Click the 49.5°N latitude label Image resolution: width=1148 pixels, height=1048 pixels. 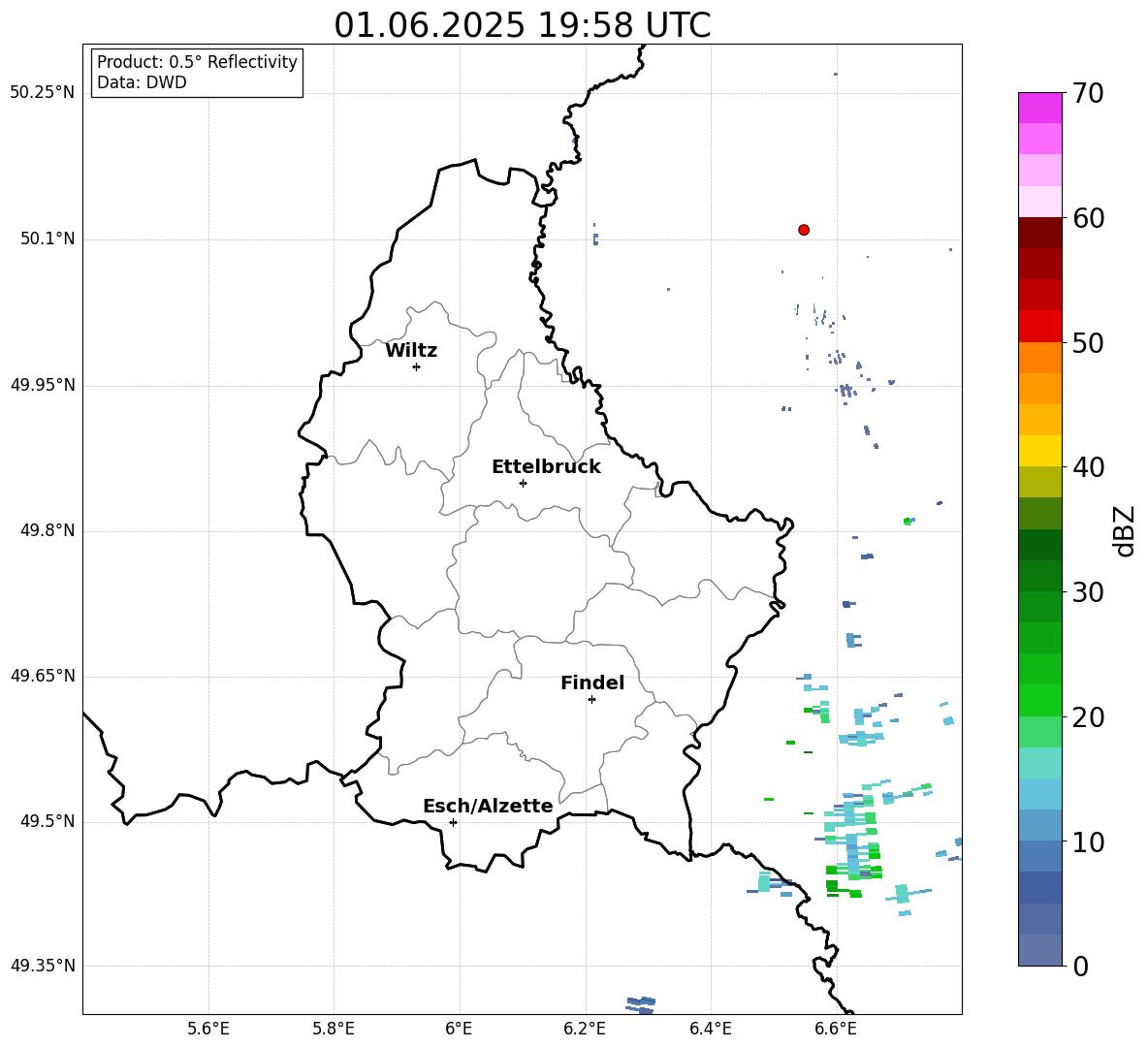click(x=48, y=821)
